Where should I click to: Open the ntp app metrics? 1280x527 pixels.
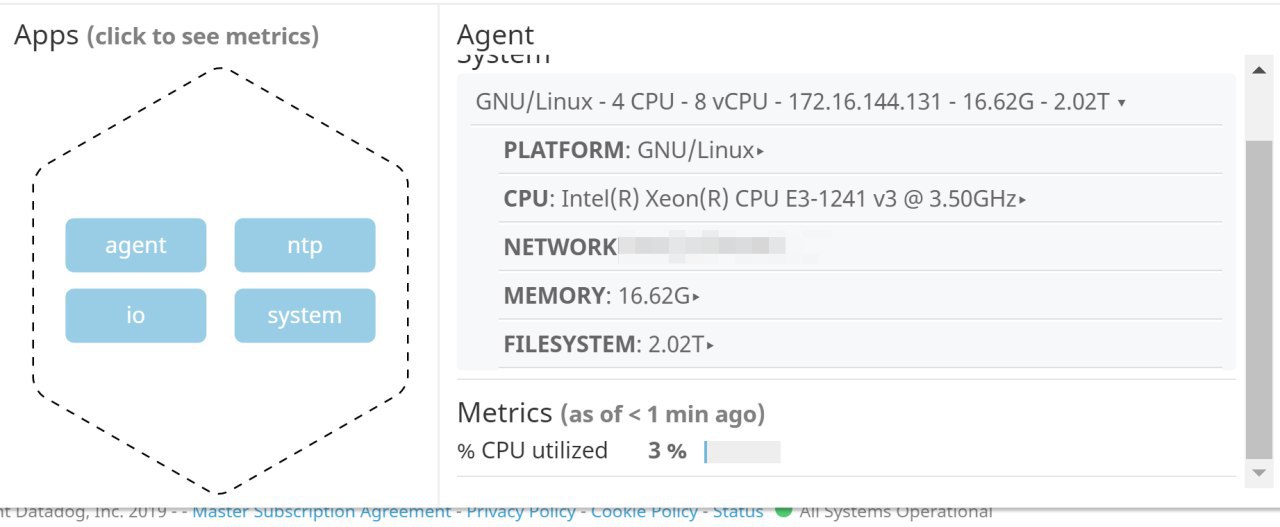[x=305, y=245]
